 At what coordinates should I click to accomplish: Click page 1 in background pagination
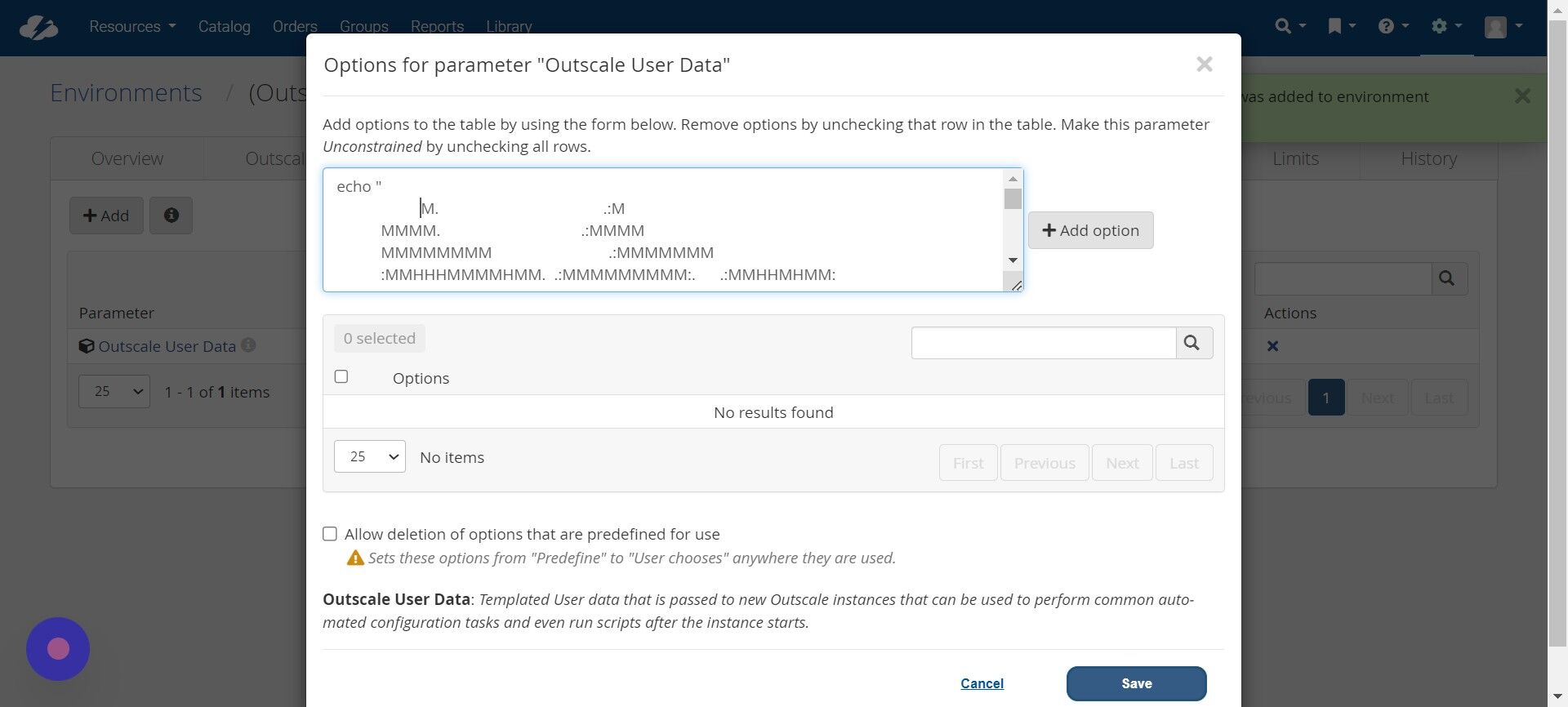tap(1326, 398)
